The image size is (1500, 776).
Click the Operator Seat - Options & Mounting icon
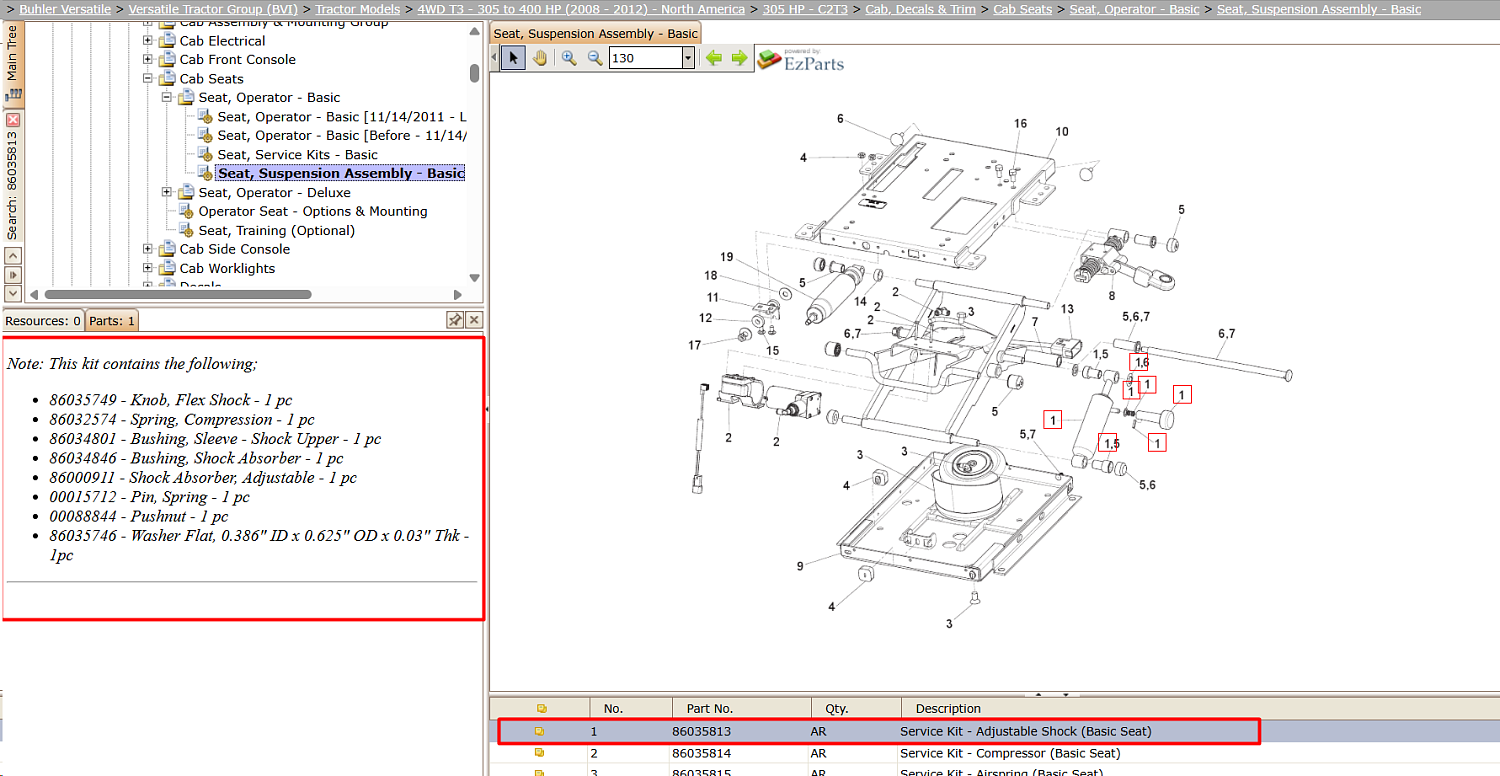[x=186, y=212]
